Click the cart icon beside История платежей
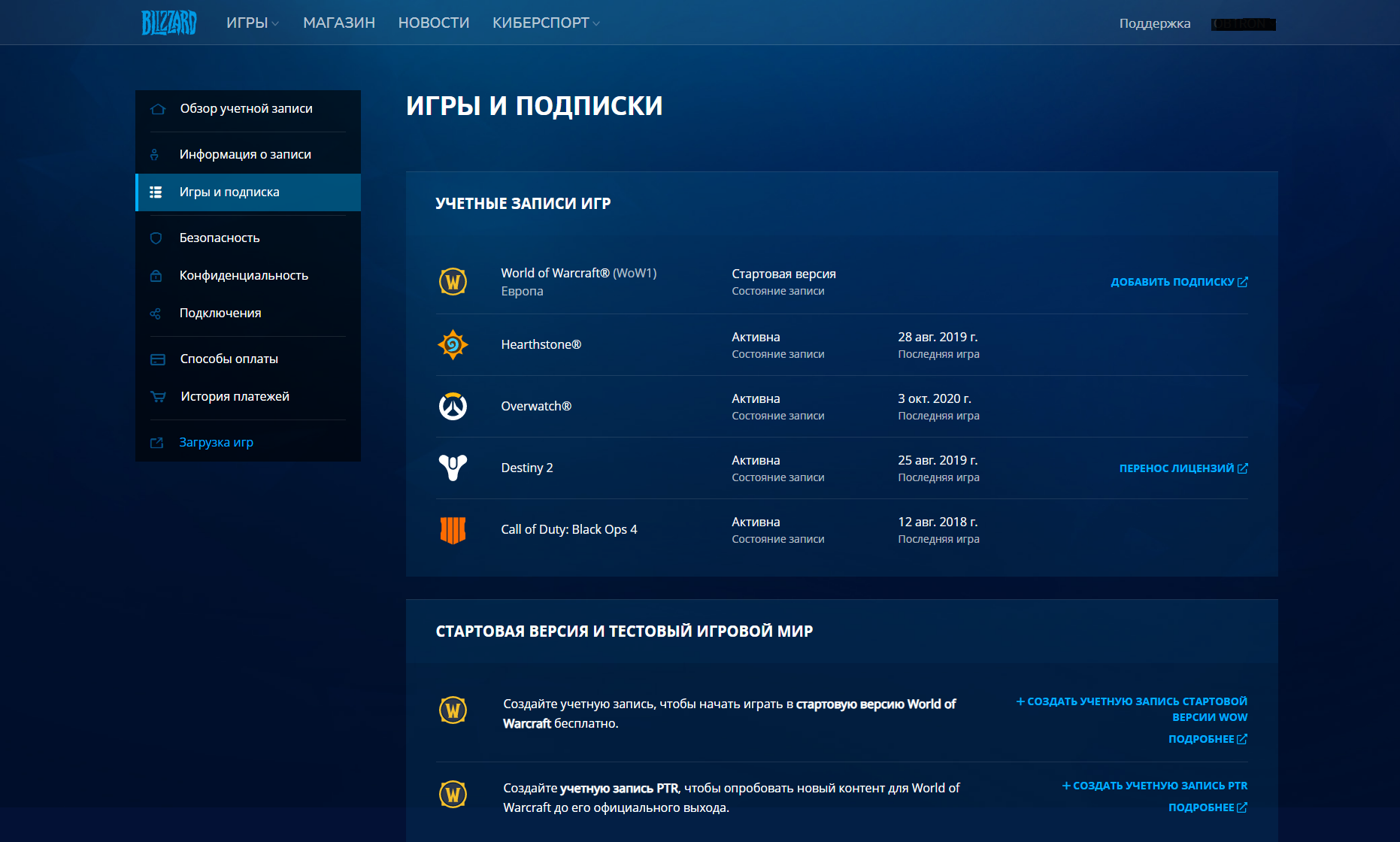The image size is (1400, 842). (158, 397)
